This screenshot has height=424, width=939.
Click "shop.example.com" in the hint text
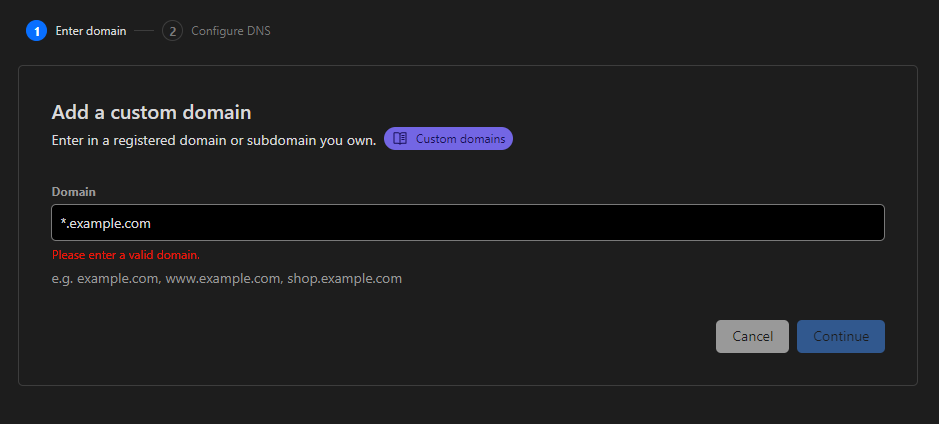click(345, 278)
